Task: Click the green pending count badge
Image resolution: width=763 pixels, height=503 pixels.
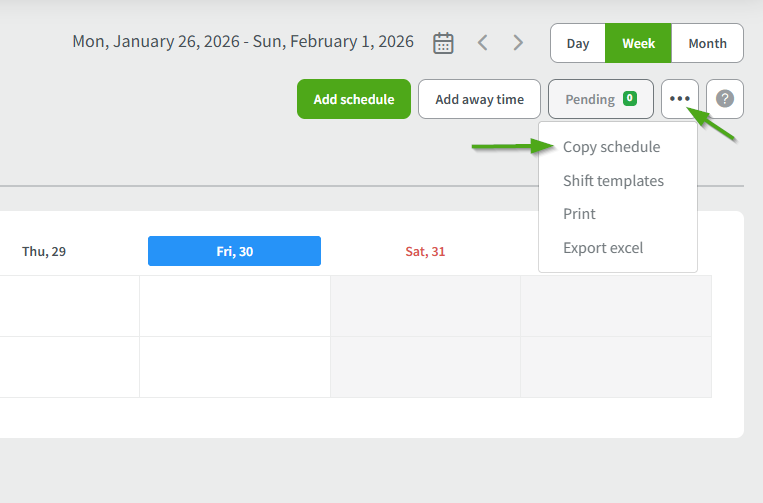Action: [x=629, y=99]
